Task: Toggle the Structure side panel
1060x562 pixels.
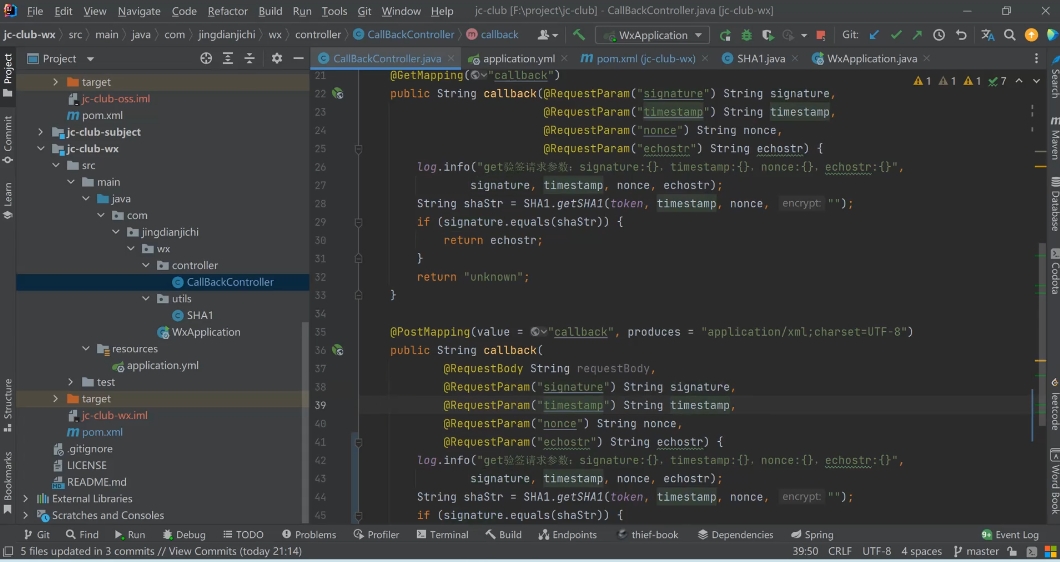Action: 8,404
